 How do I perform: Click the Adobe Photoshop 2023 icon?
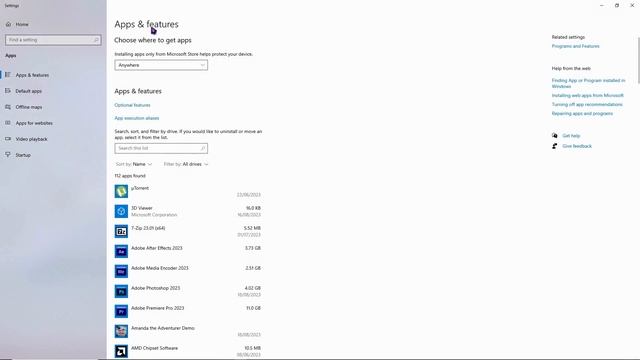pos(121,291)
